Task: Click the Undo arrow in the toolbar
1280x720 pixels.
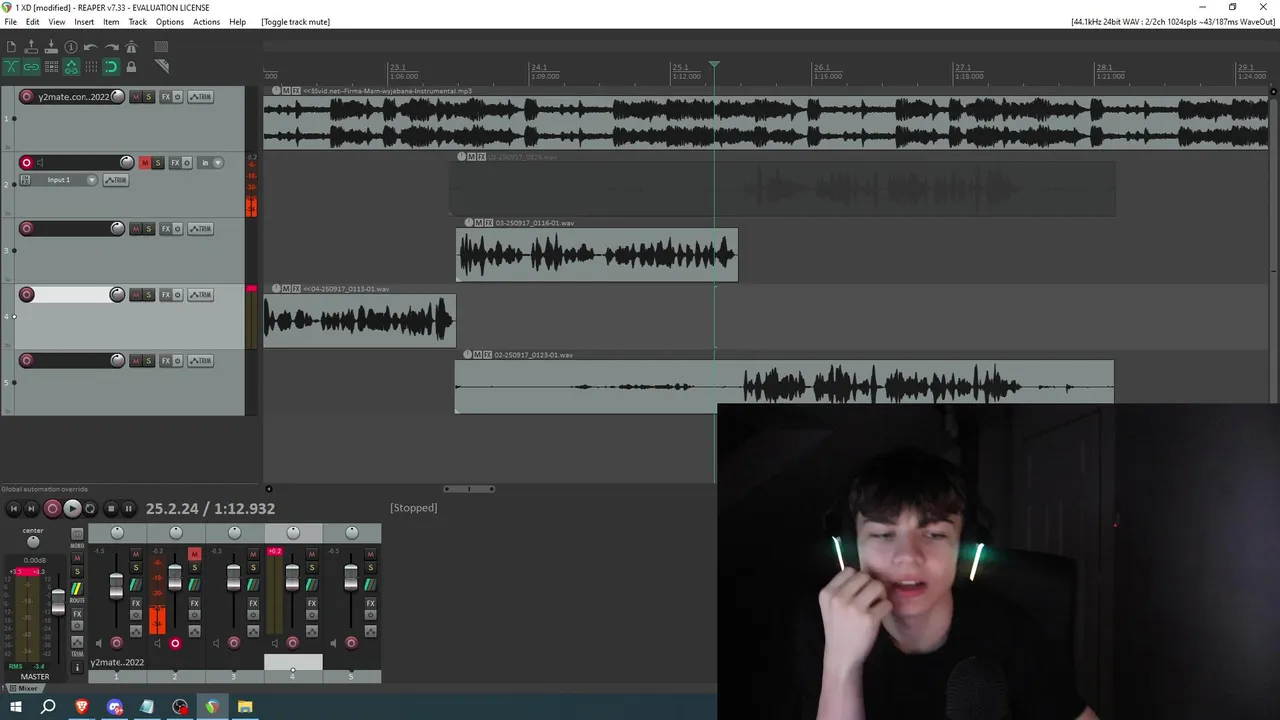Action: (x=91, y=47)
